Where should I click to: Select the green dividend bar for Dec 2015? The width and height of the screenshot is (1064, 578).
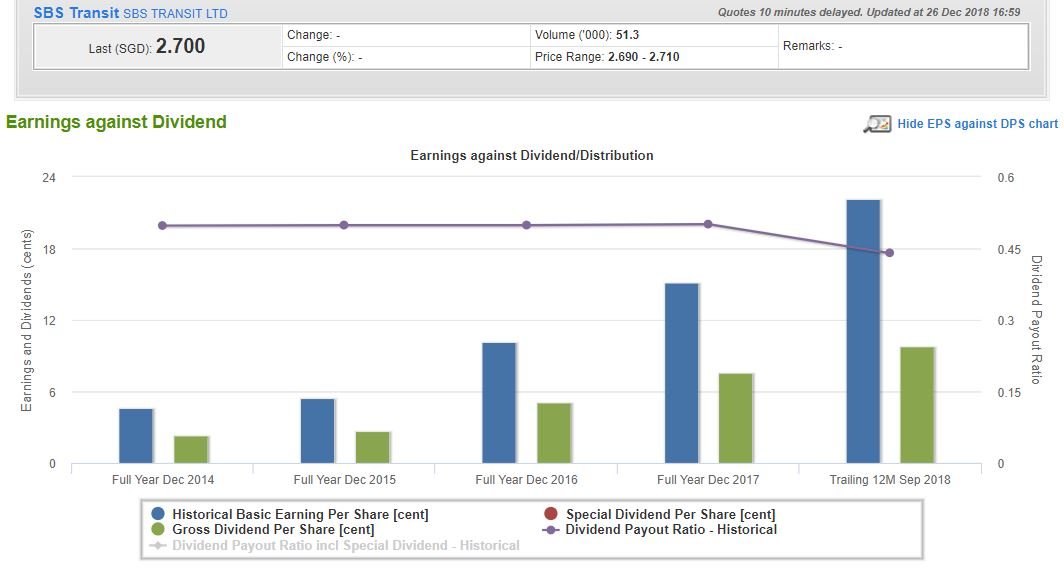373,447
